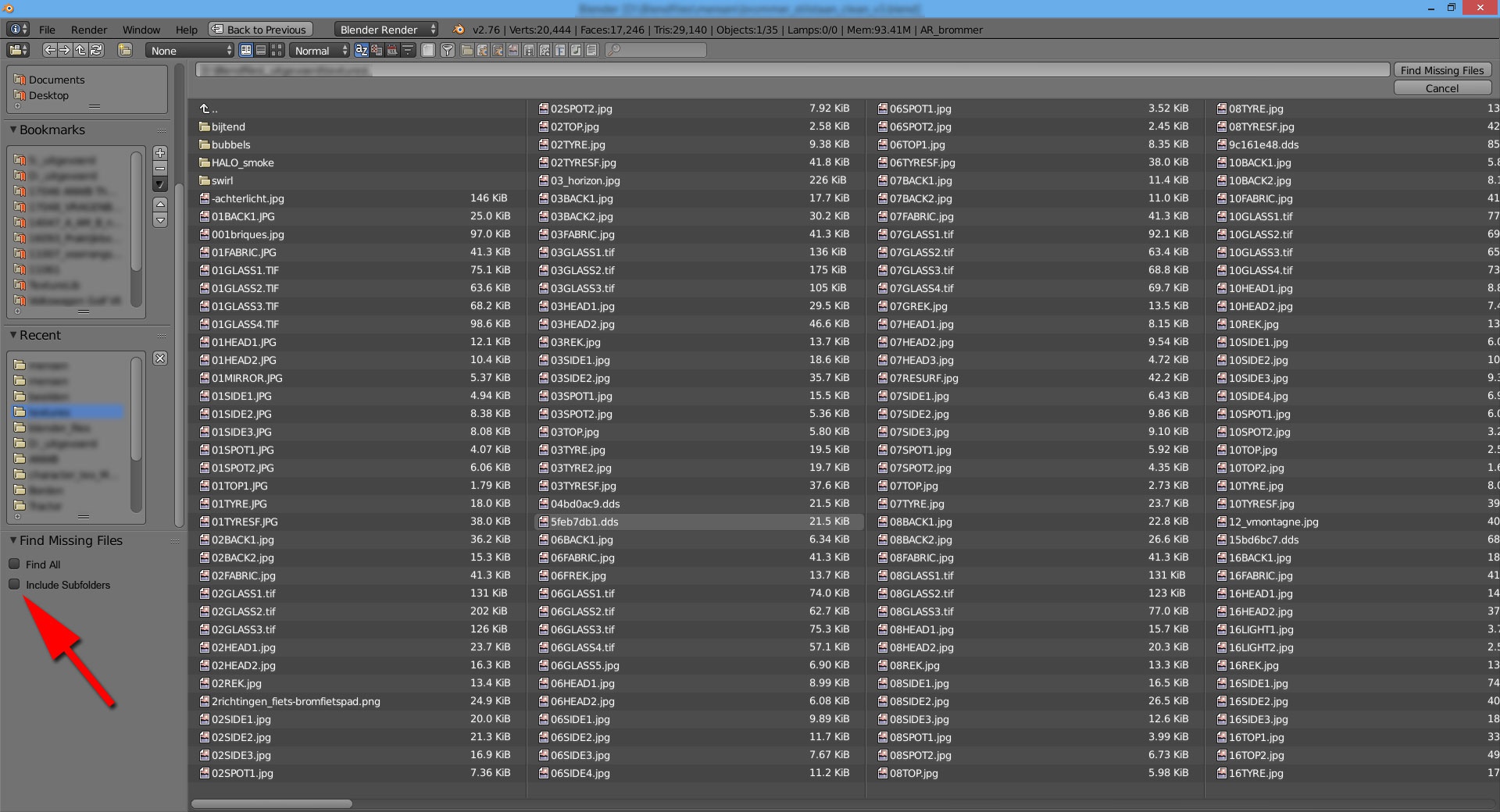The height and width of the screenshot is (812, 1500).
Task: Collapse the Bookmarks panel
Action: [x=13, y=130]
